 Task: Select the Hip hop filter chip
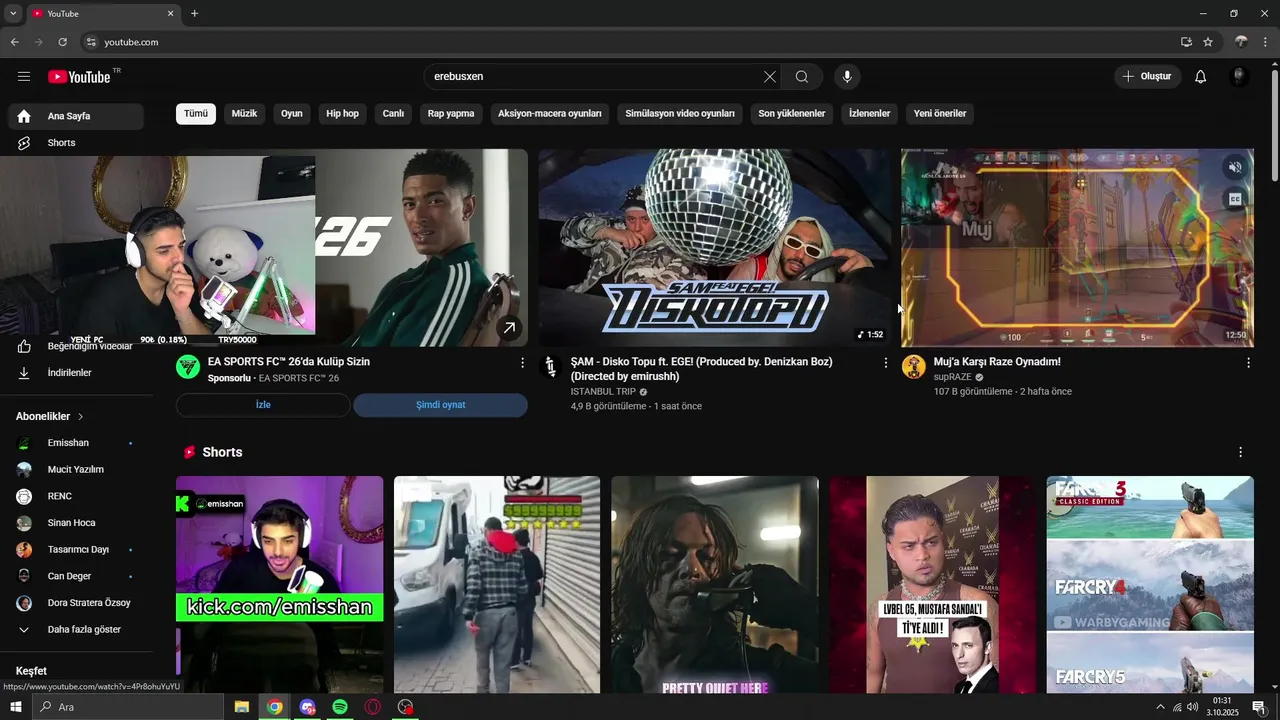[342, 114]
